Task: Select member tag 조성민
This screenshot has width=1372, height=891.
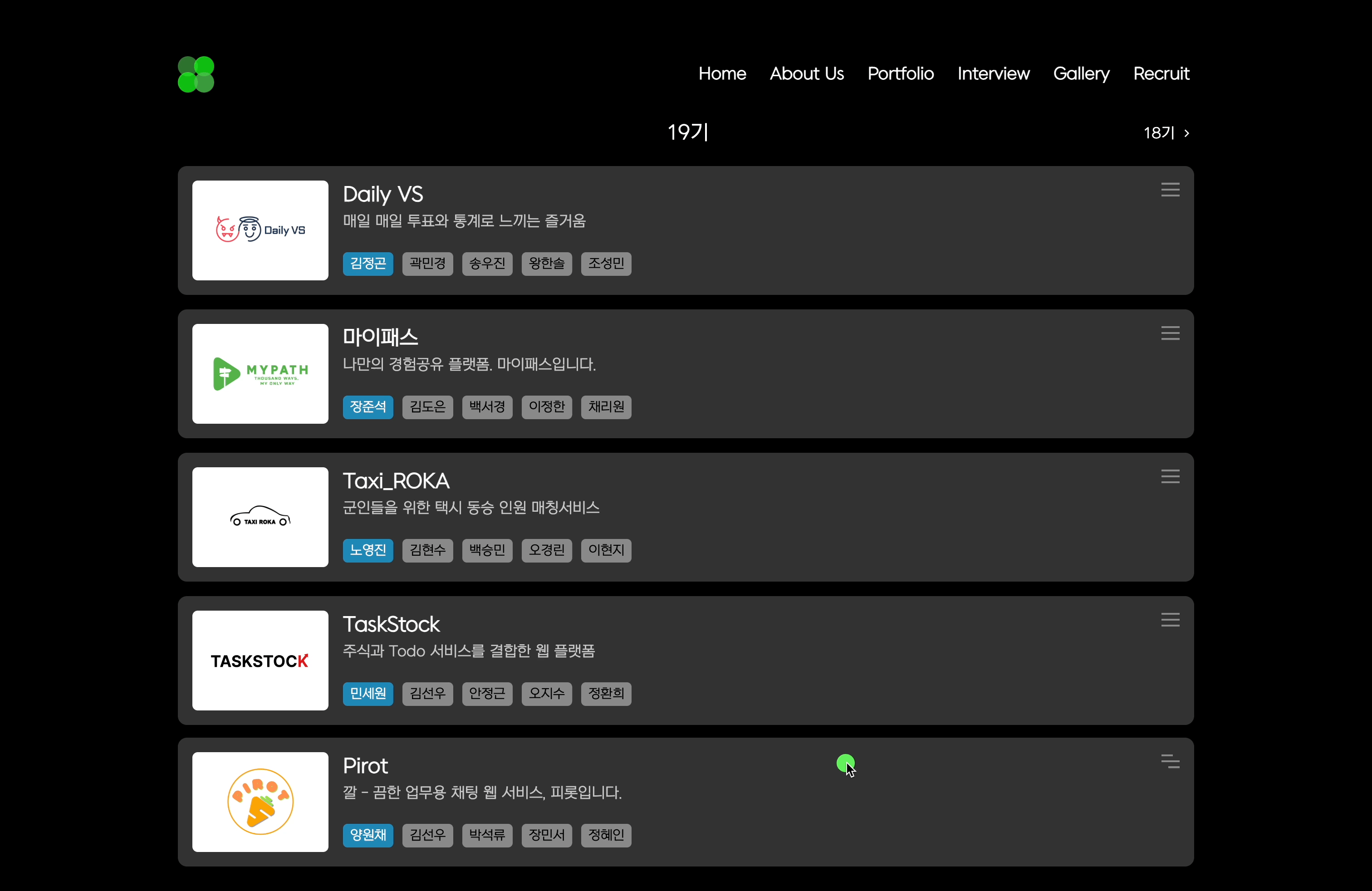Action: click(607, 264)
